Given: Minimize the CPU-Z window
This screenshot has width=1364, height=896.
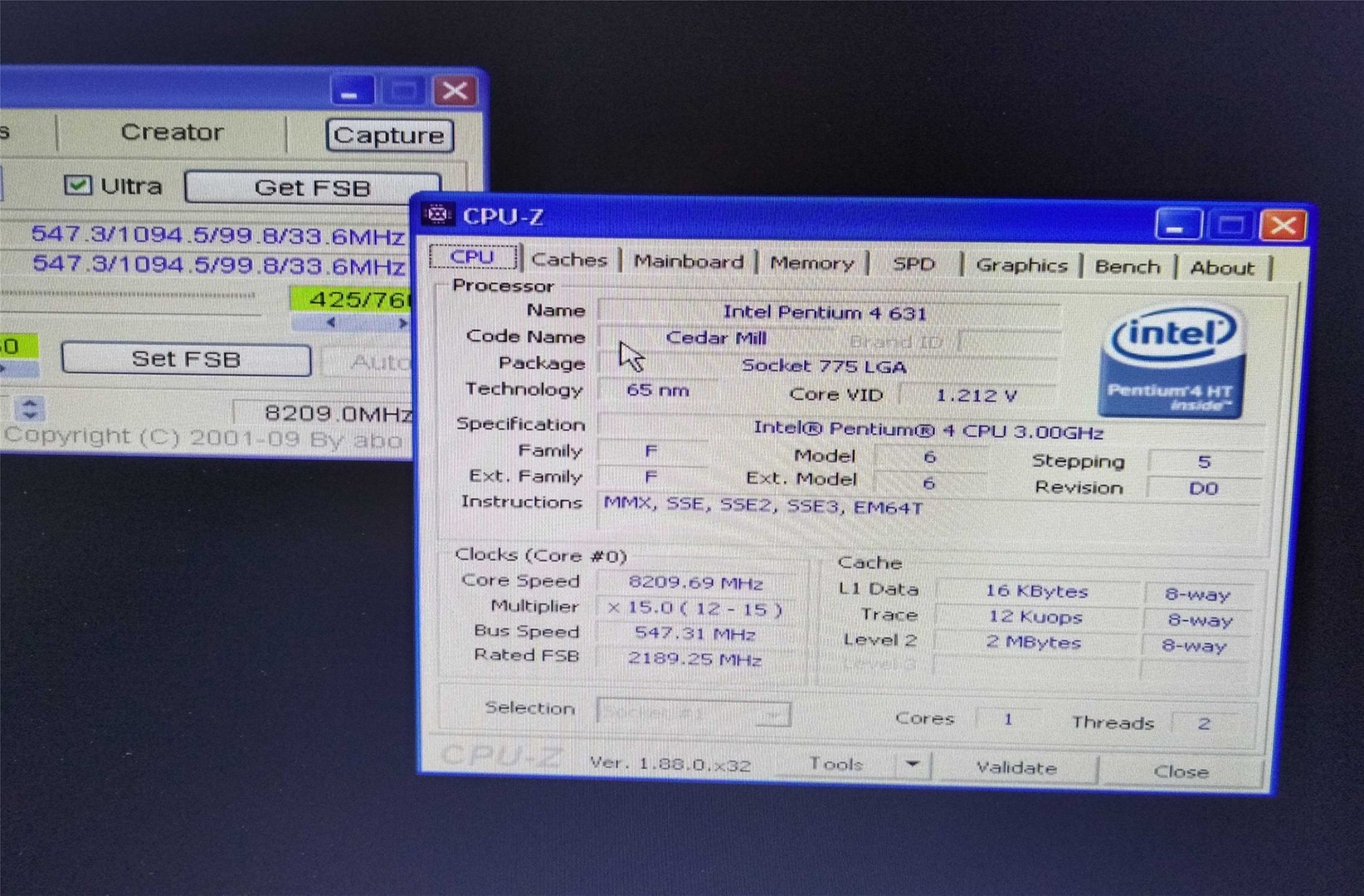Looking at the screenshot, I should (1177, 226).
